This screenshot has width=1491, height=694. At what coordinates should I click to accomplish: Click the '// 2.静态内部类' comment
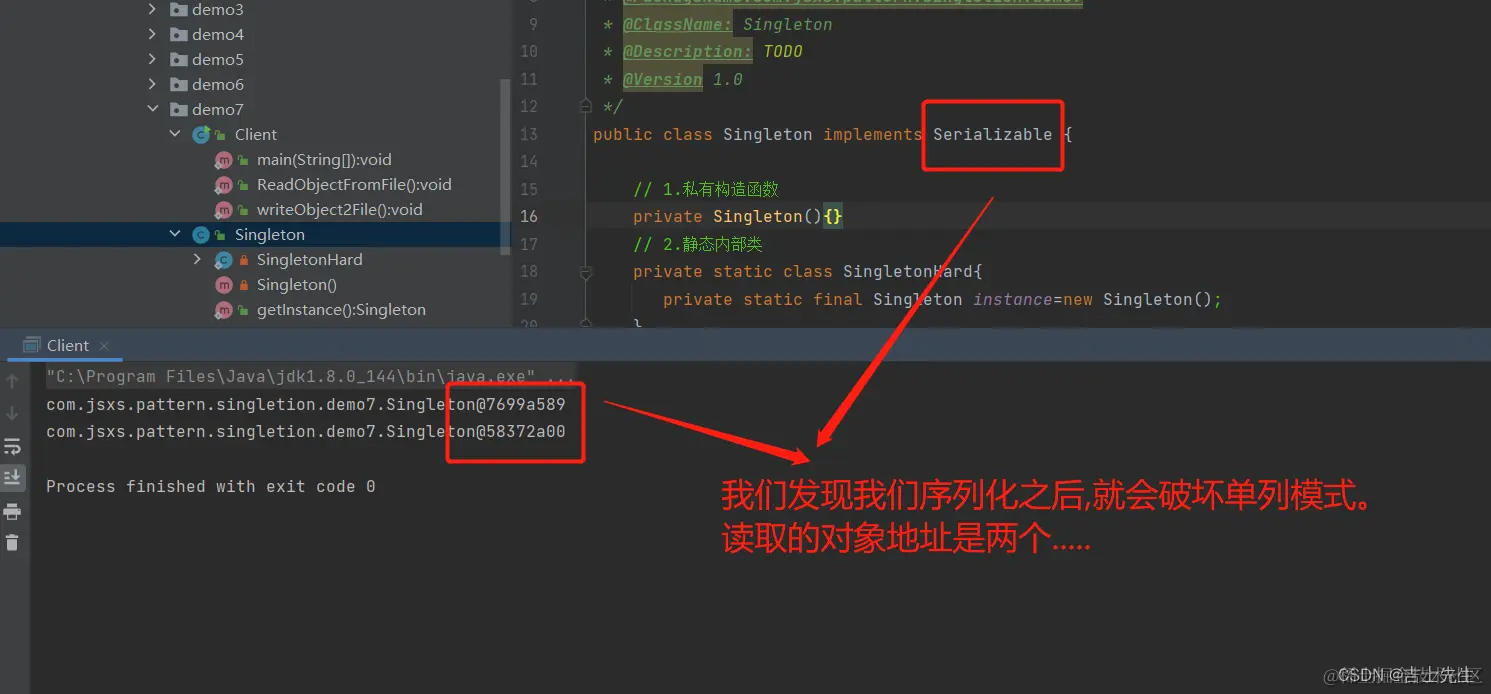click(698, 244)
